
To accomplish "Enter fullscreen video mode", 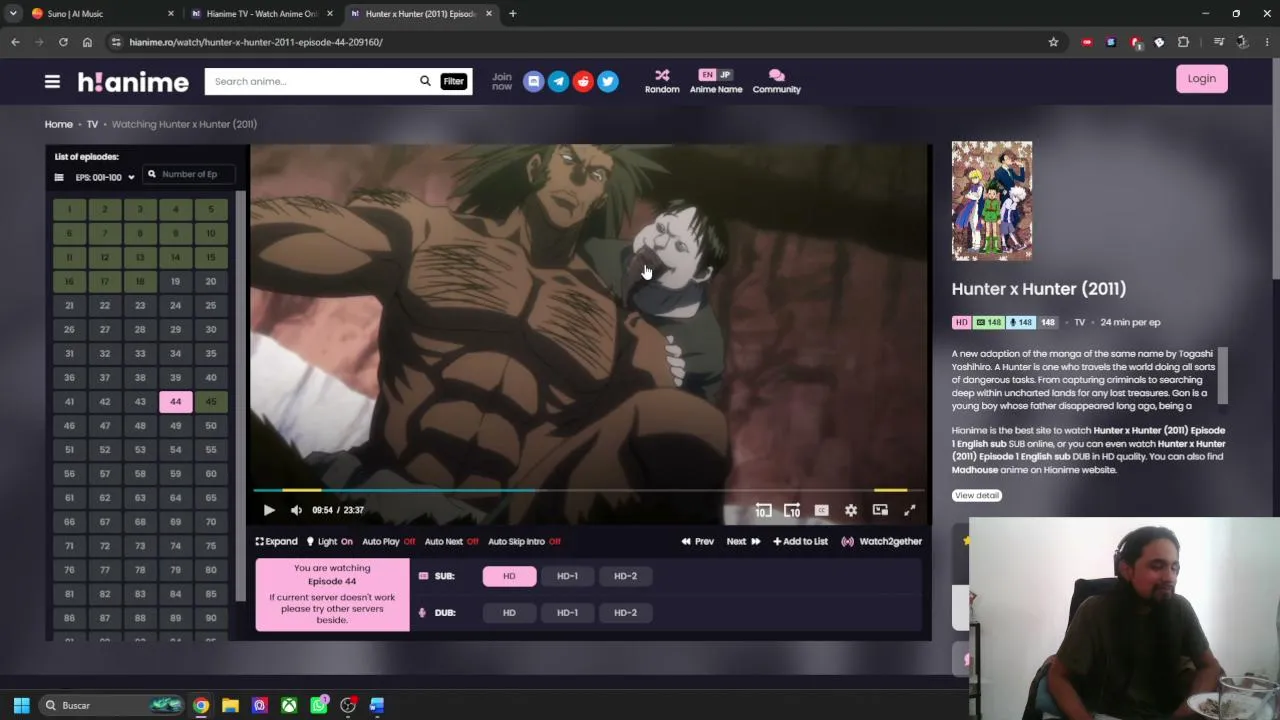I will pyautogui.click(x=910, y=510).
